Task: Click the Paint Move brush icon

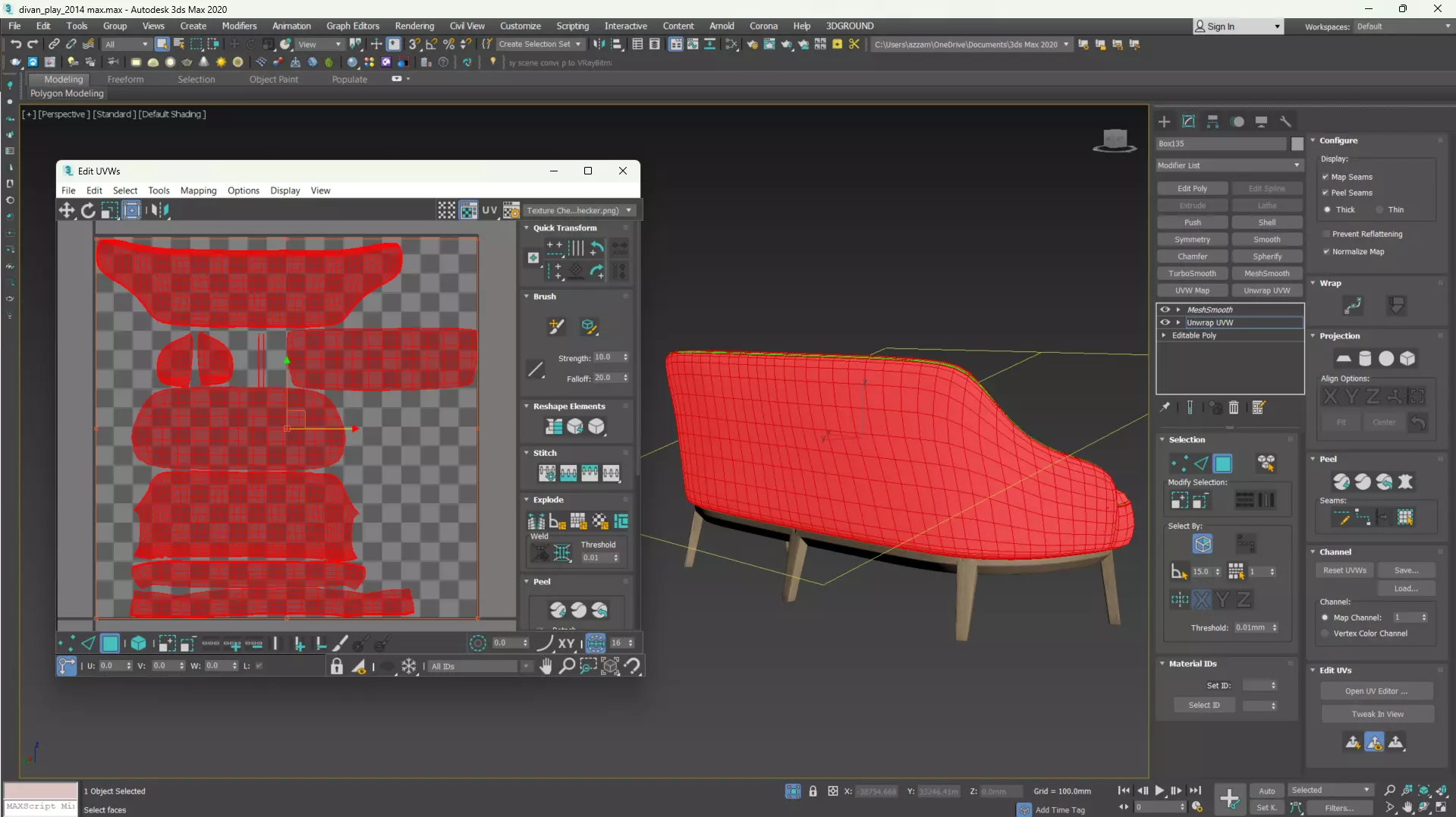Action: pyautogui.click(x=556, y=326)
